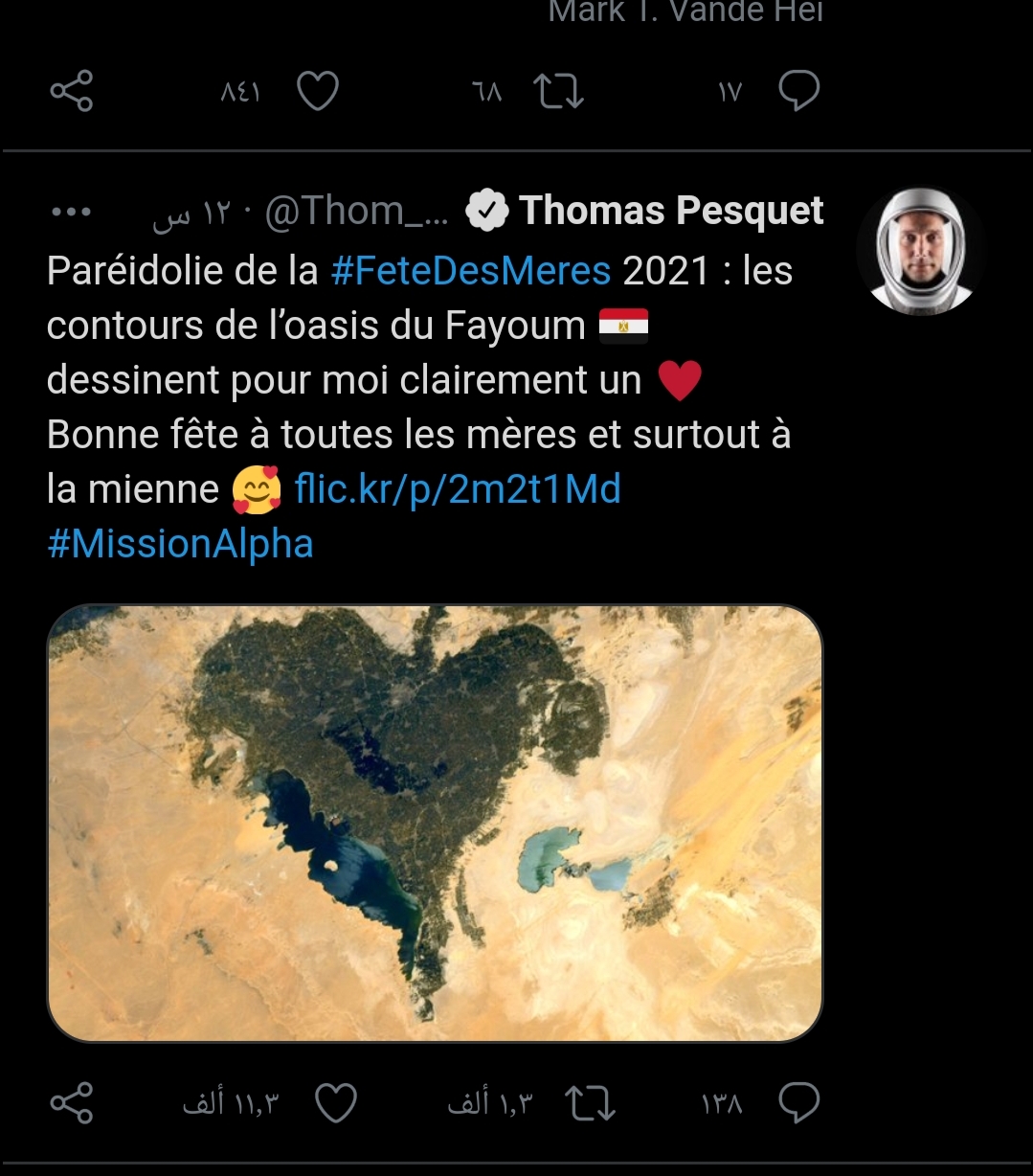Share the upper tweet
The width and height of the screenshot is (1033, 1176).
pos(72,92)
